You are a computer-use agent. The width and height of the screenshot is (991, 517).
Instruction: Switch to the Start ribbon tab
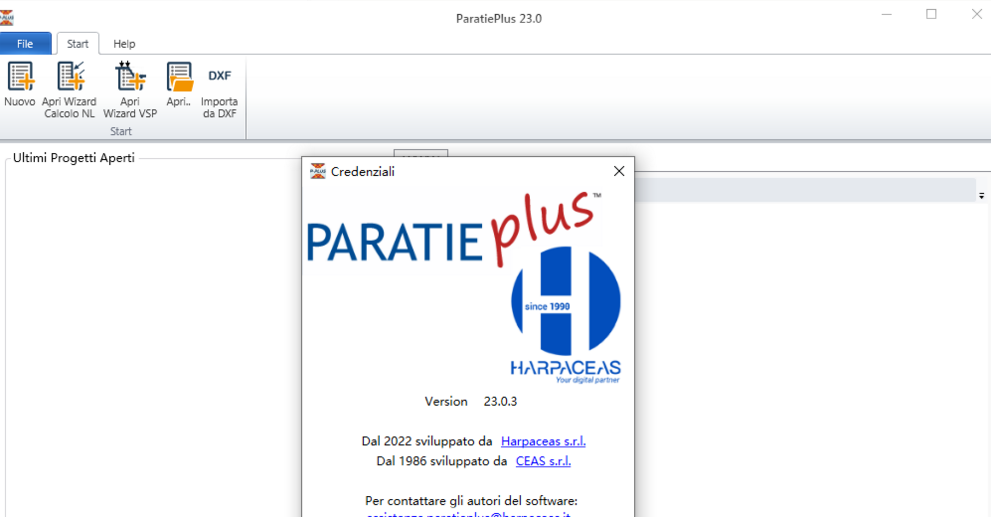pos(78,44)
